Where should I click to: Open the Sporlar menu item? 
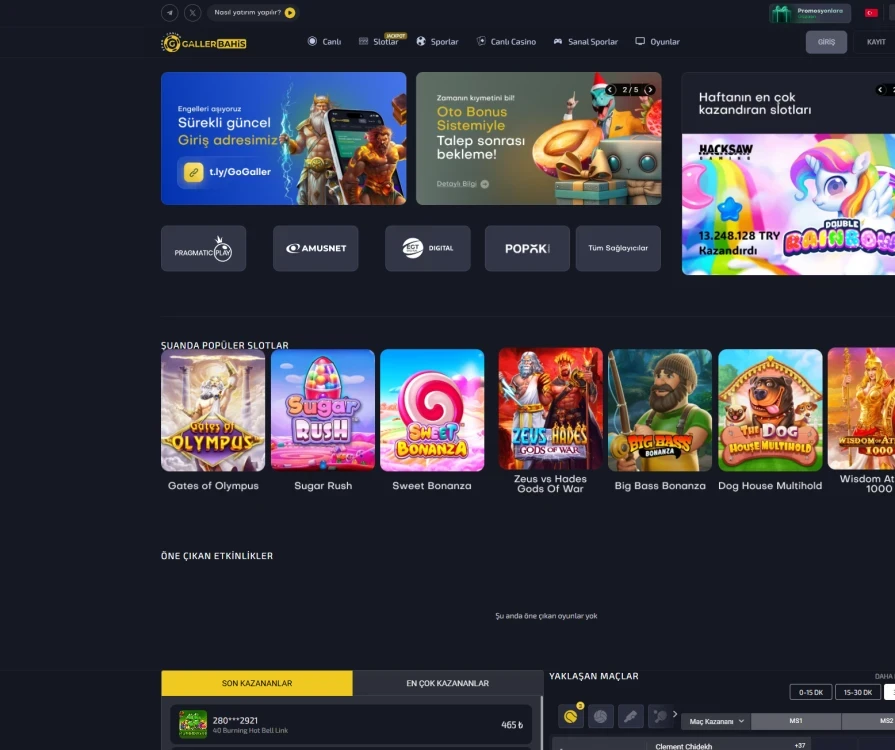(437, 42)
